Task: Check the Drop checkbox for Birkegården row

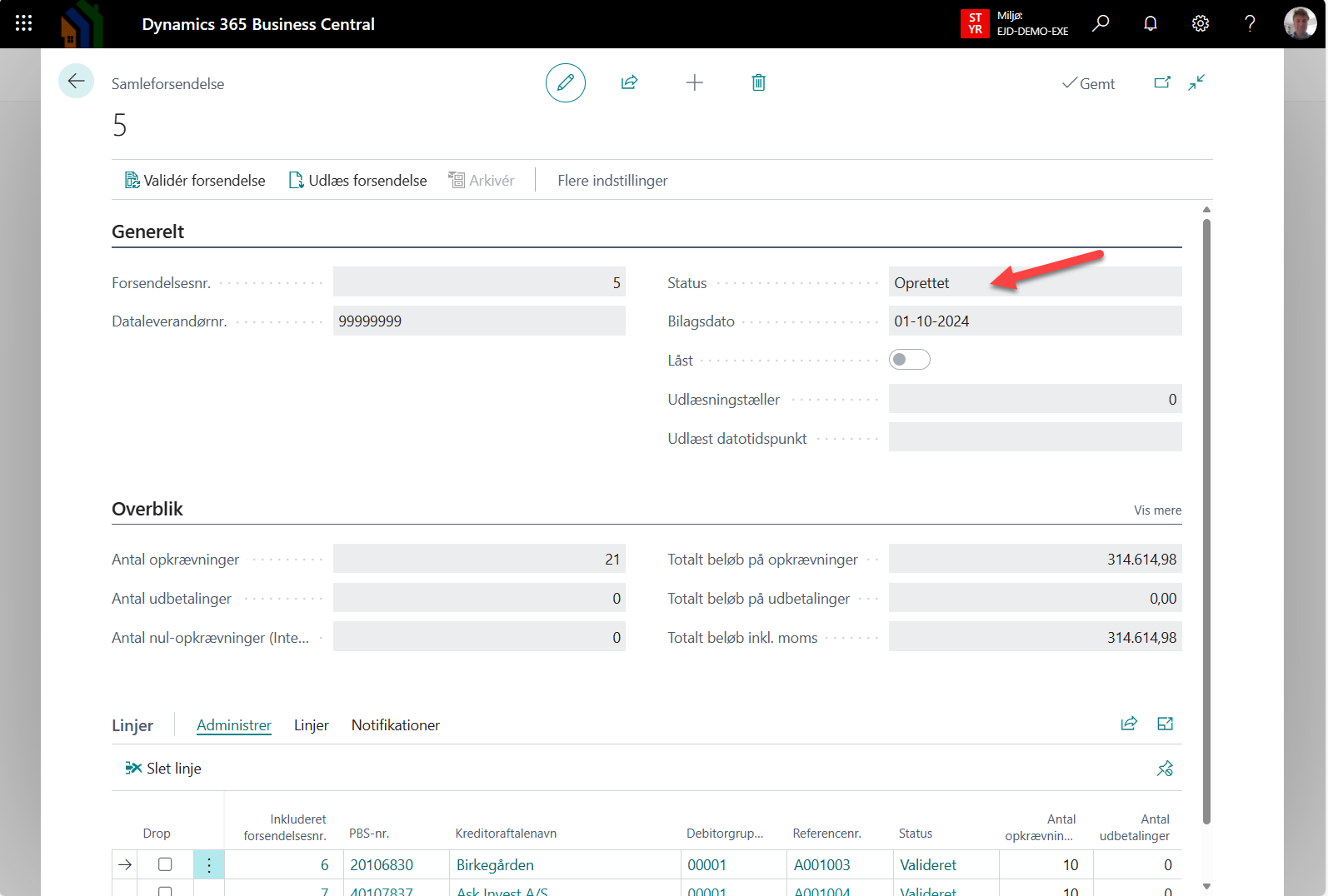Action: (x=165, y=864)
